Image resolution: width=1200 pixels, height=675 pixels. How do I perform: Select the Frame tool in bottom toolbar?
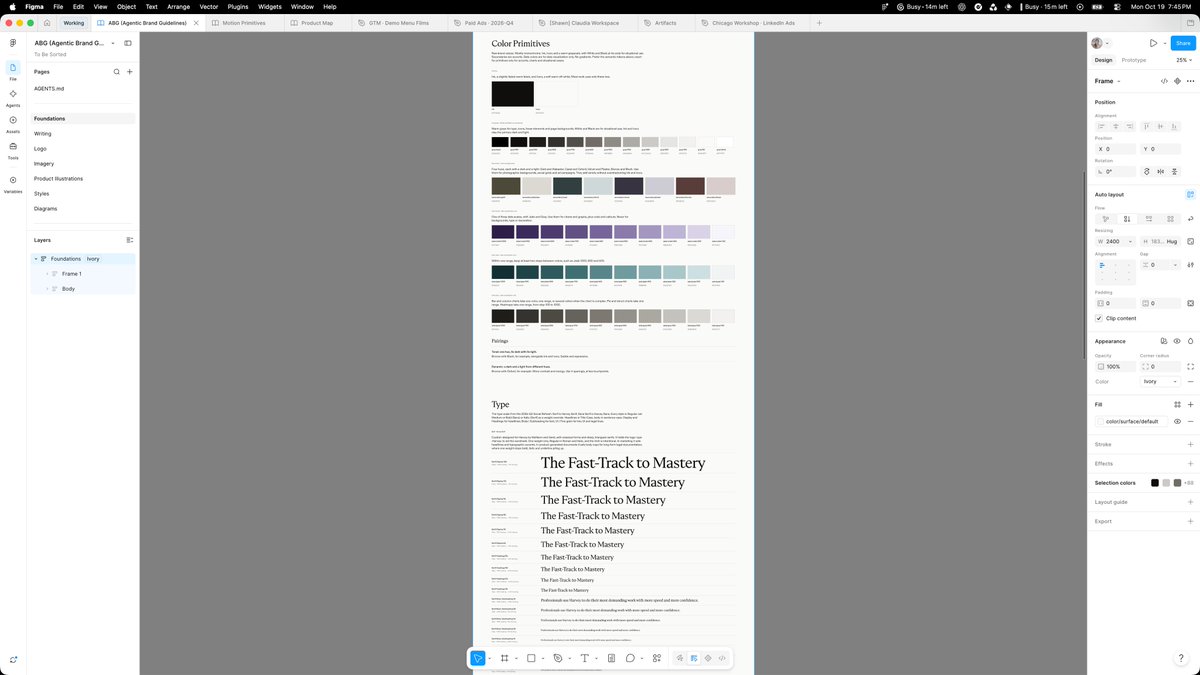[x=504, y=658]
